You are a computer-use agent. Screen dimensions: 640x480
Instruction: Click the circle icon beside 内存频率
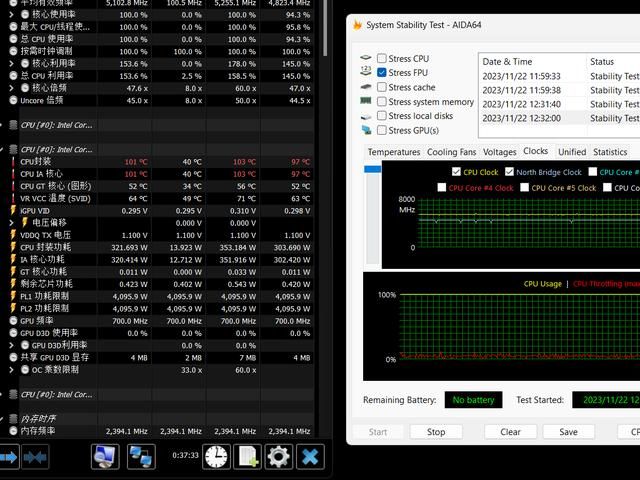[x=13, y=431]
